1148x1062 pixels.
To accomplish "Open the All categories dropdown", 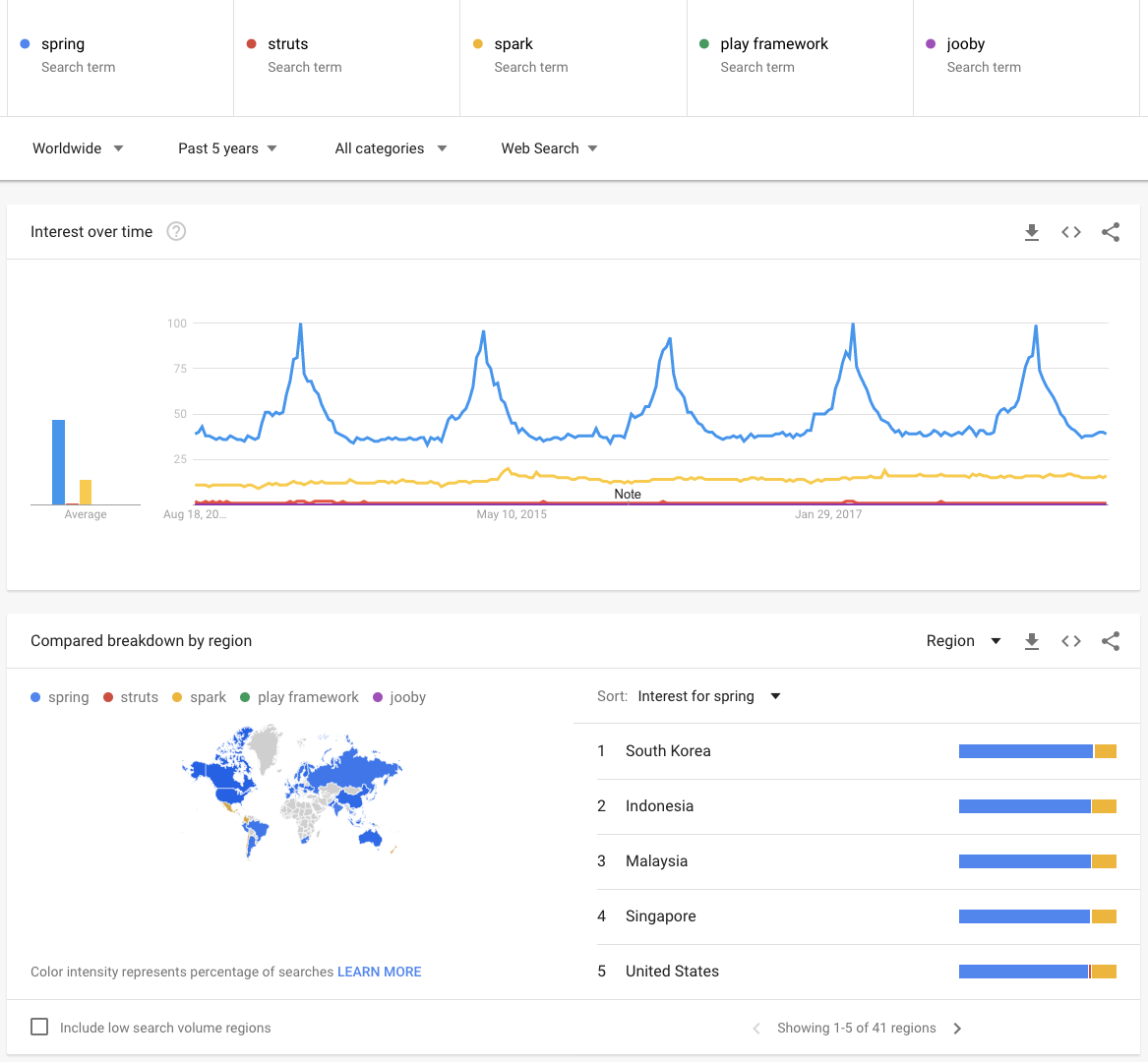I will tap(391, 148).
